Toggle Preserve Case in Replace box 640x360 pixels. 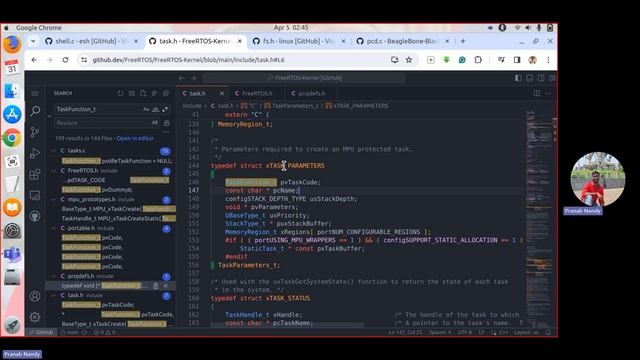(155, 123)
